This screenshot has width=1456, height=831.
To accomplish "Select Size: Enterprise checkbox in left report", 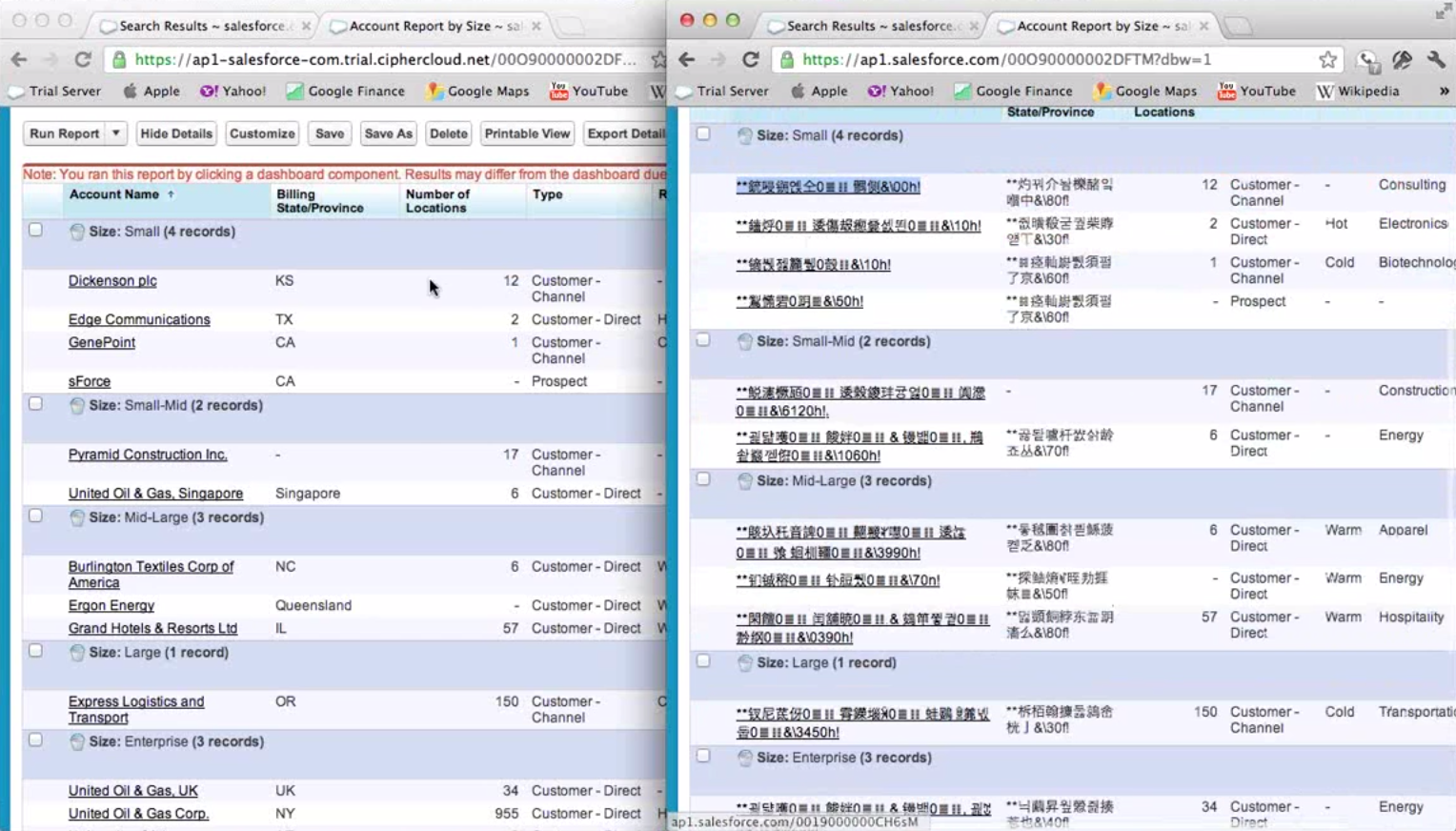I will (x=35, y=740).
